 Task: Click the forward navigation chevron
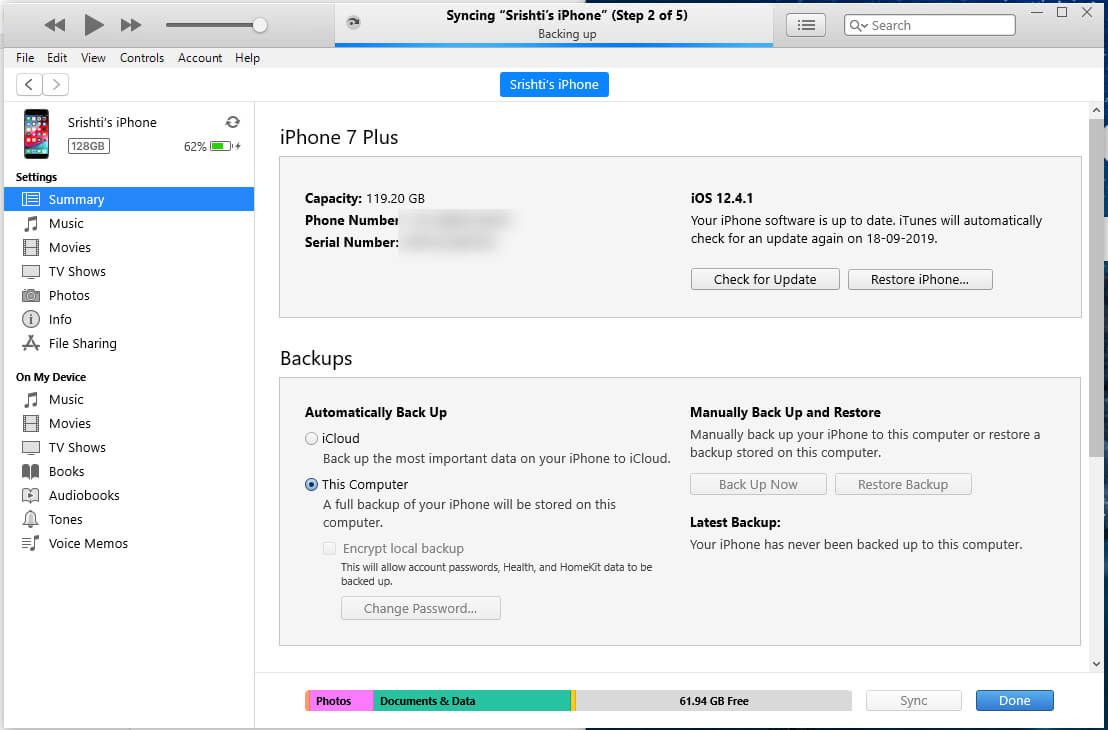55,84
